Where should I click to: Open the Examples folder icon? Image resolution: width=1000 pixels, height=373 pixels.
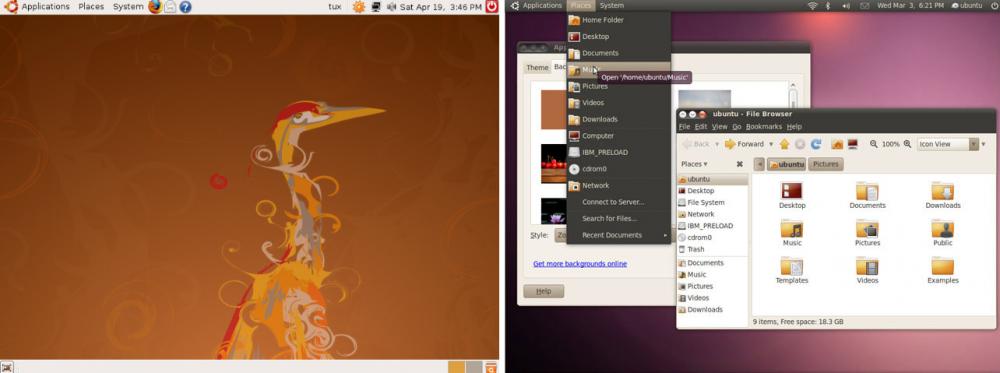943,271
